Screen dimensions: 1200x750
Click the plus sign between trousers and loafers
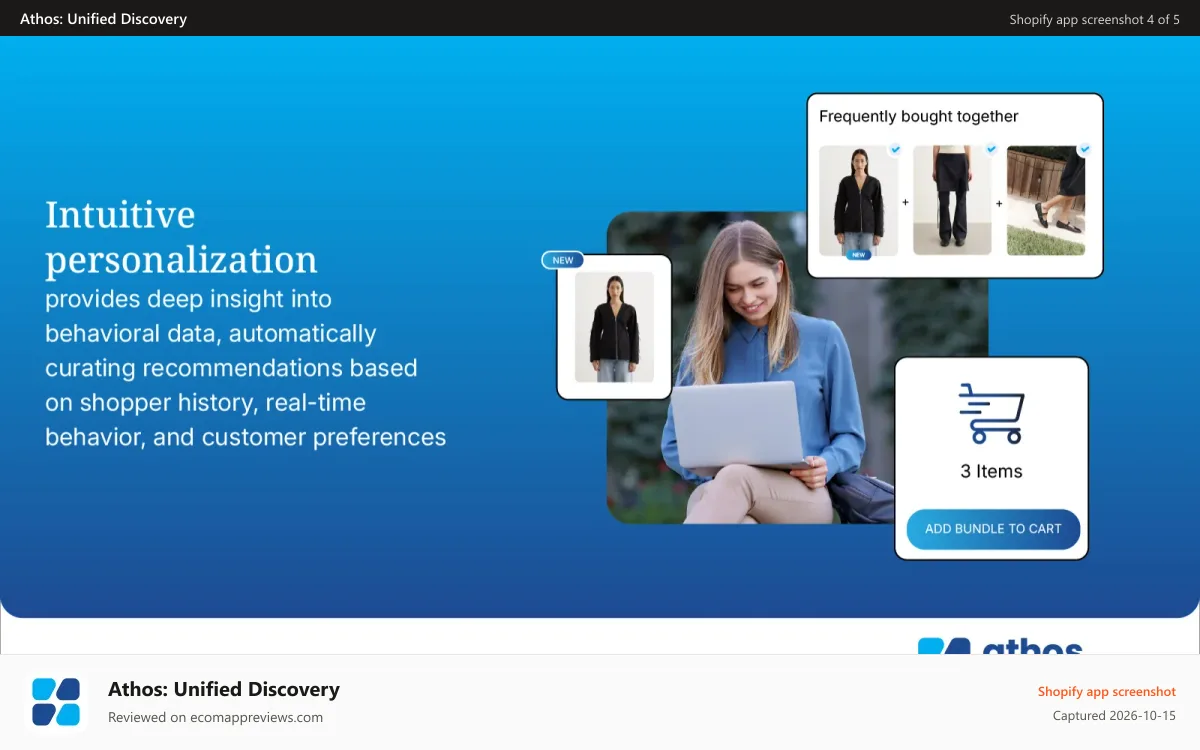click(998, 203)
